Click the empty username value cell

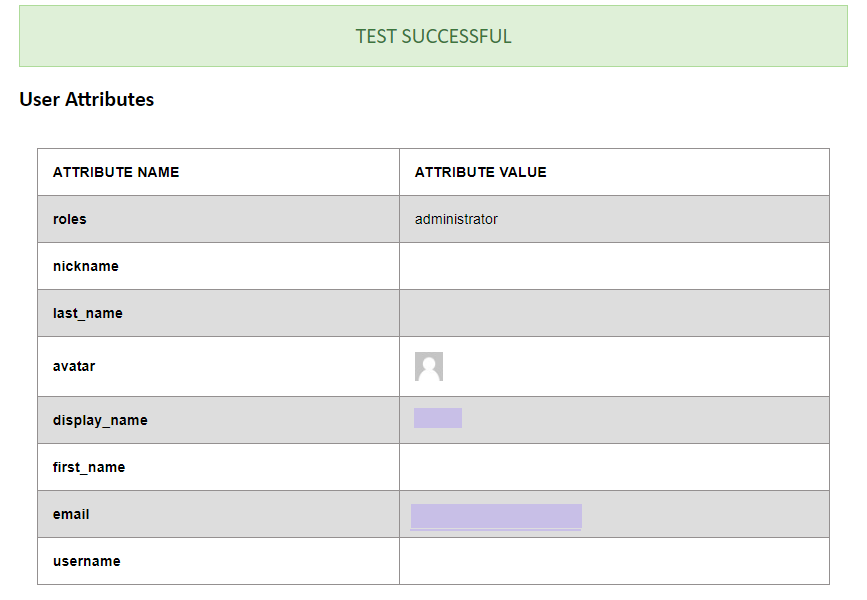click(614, 561)
